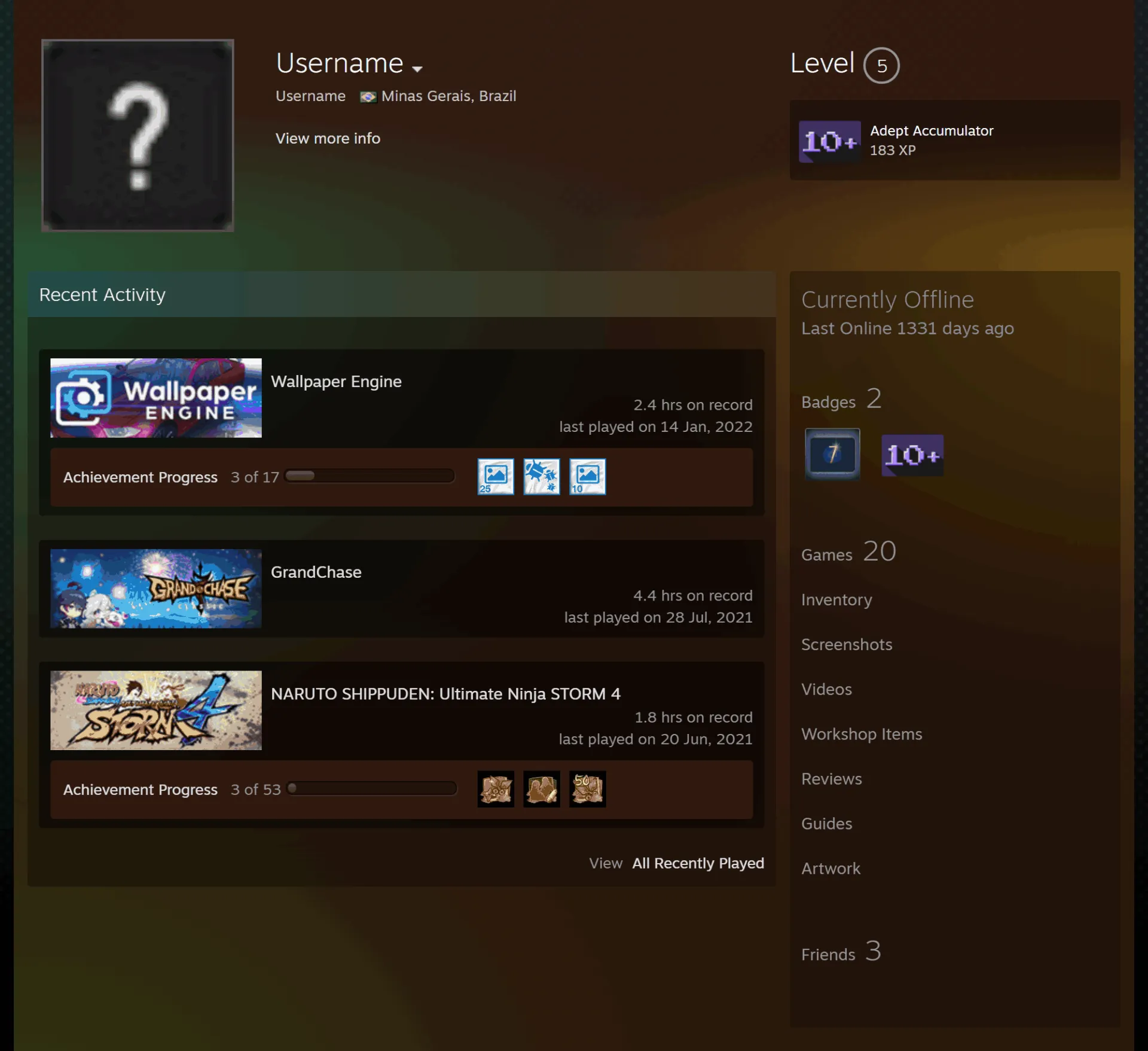Open the Username dropdown arrow
Image resolution: width=1148 pixels, height=1051 pixels.
[x=417, y=69]
